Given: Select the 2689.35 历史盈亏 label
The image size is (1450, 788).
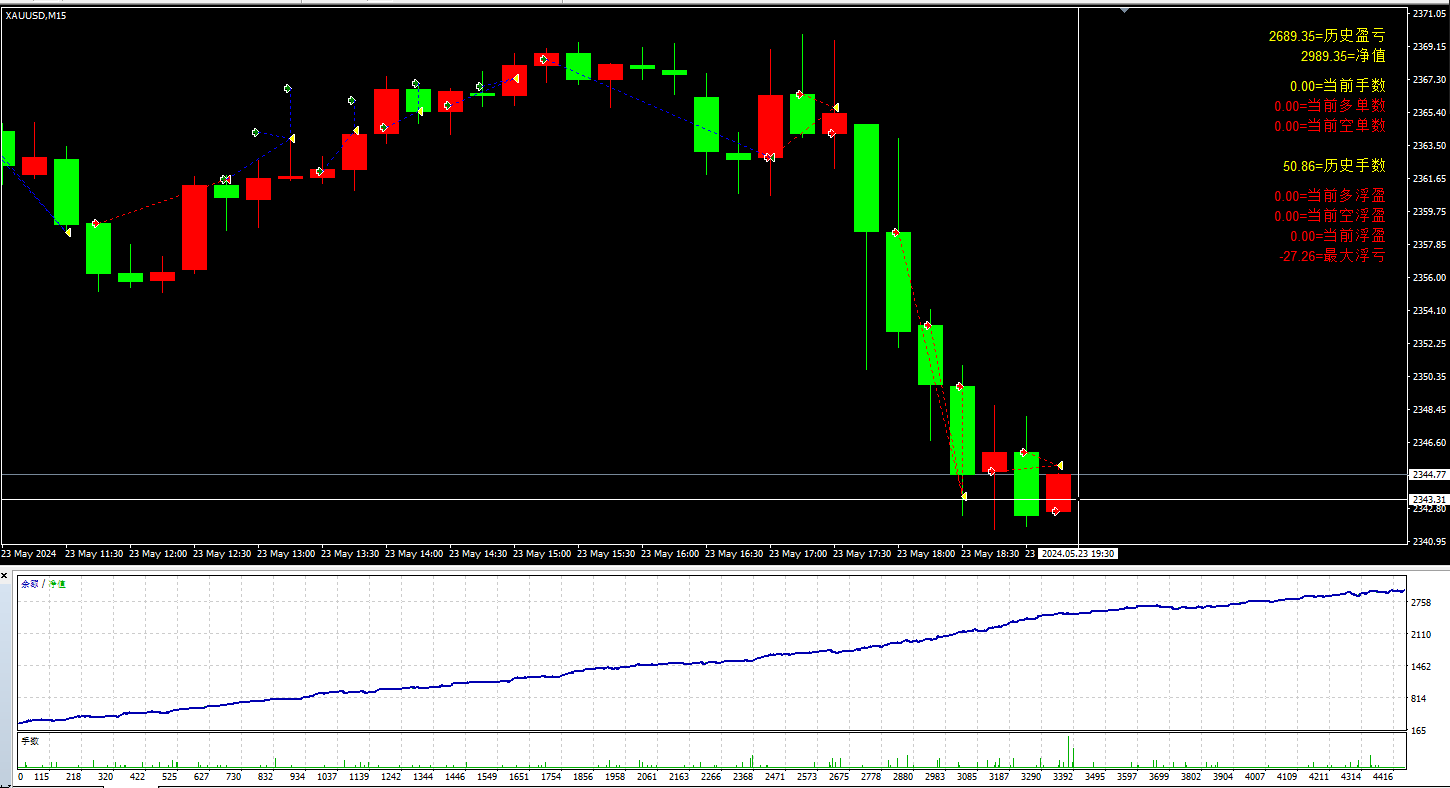Looking at the screenshot, I should pyautogui.click(x=1327, y=36).
